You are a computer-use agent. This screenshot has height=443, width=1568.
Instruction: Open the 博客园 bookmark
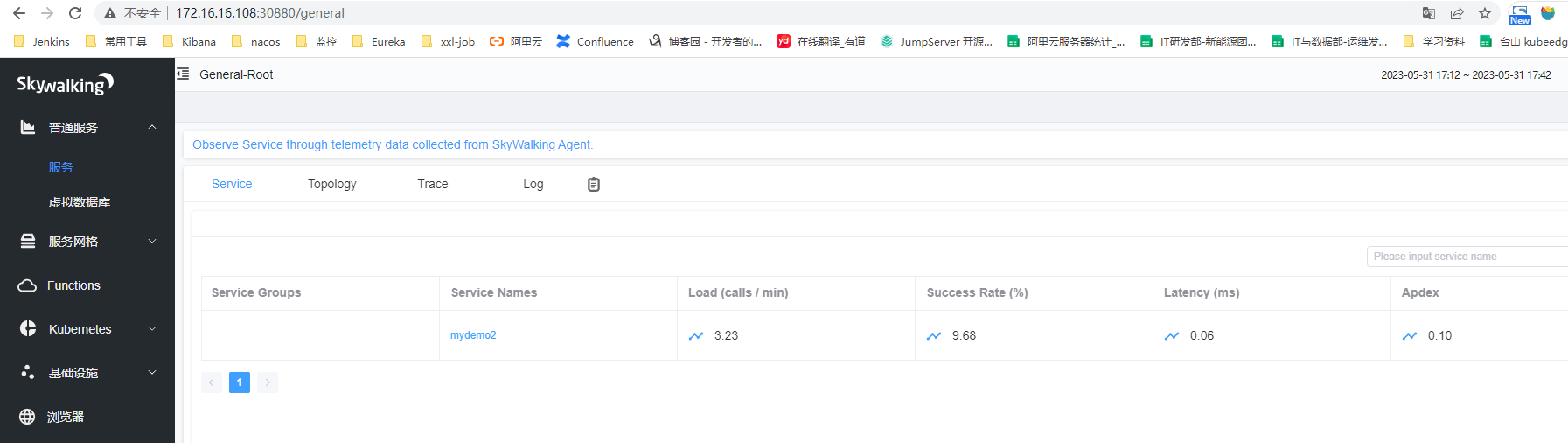[x=705, y=41]
